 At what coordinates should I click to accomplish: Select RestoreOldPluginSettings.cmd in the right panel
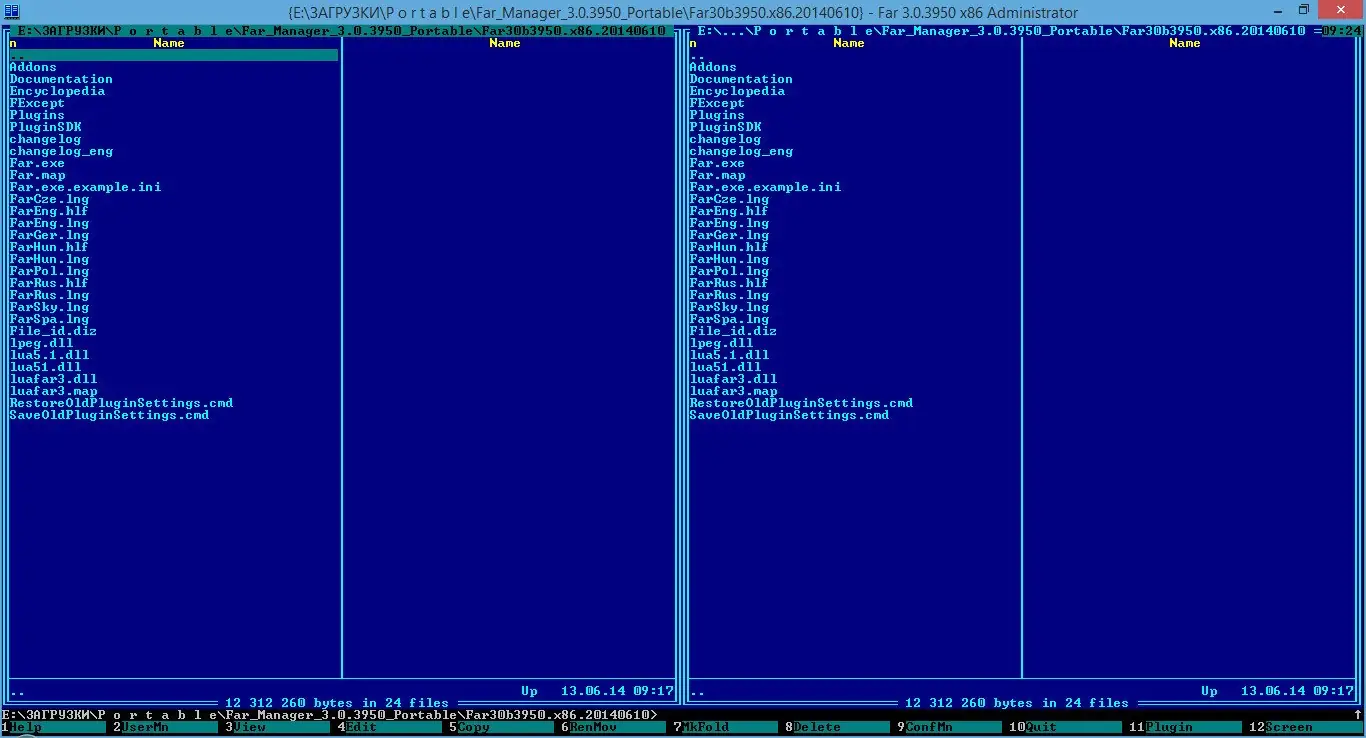pyautogui.click(x=801, y=403)
